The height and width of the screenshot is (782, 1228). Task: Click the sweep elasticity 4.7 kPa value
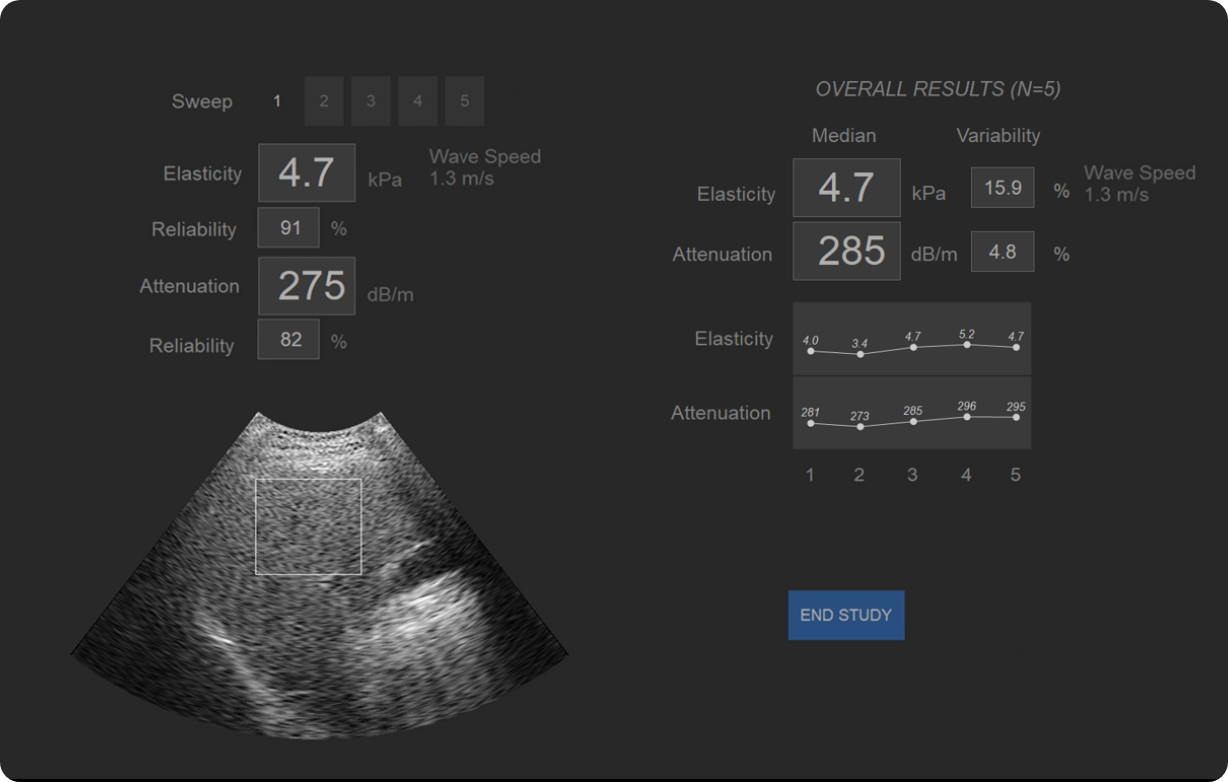[x=307, y=173]
